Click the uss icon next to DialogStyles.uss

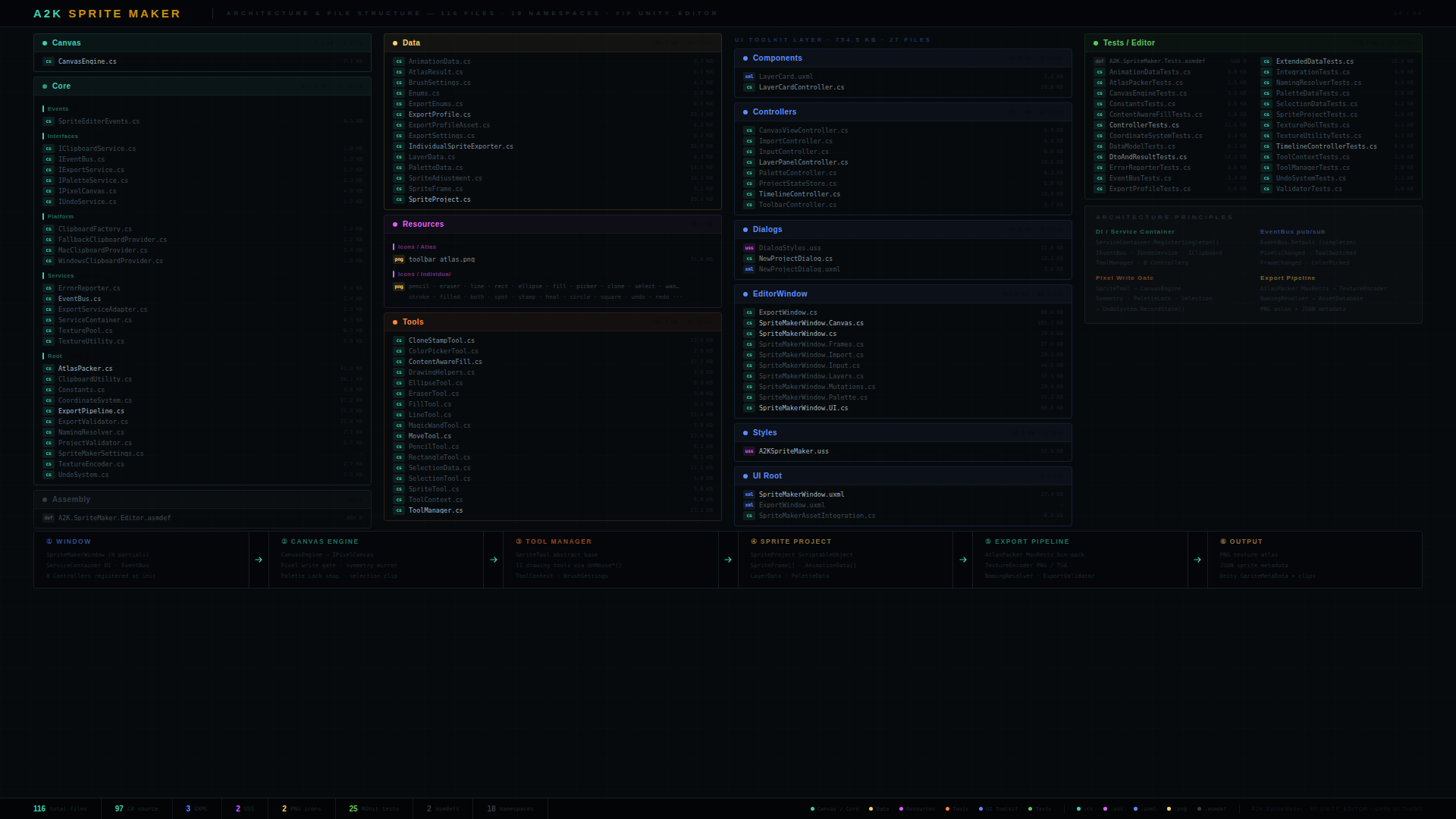749,248
